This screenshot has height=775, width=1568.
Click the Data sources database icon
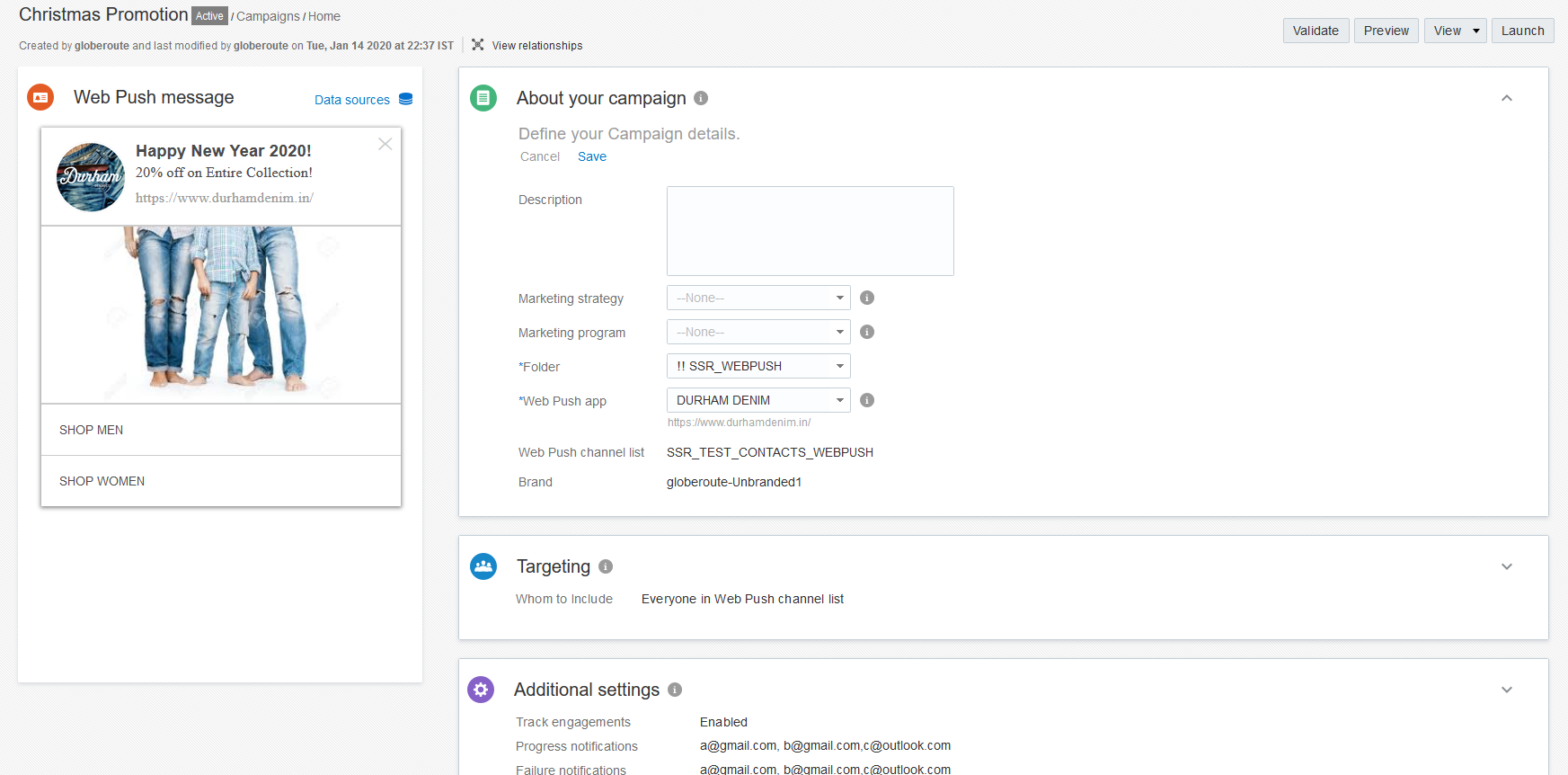pyautogui.click(x=406, y=99)
